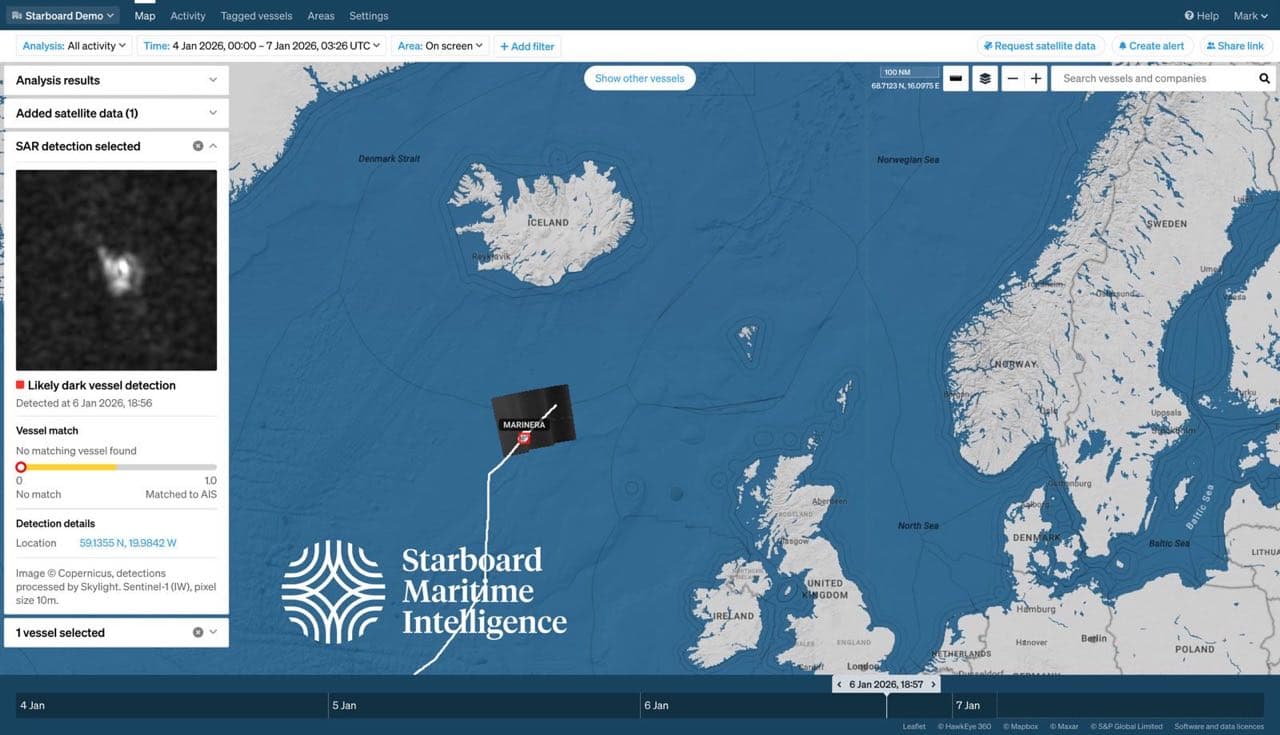Open the map layers icon
This screenshot has width=1280, height=735.
tap(985, 78)
